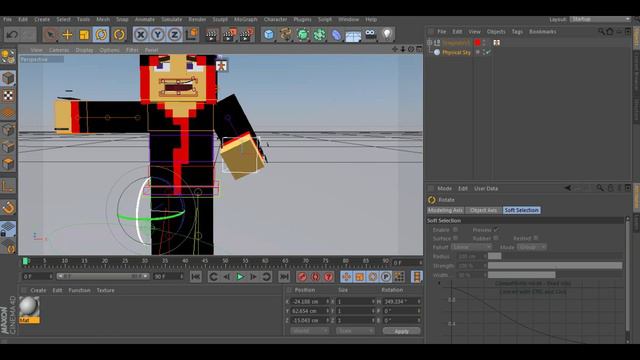Toggle the soft selection Enable checkbox

tap(455, 230)
